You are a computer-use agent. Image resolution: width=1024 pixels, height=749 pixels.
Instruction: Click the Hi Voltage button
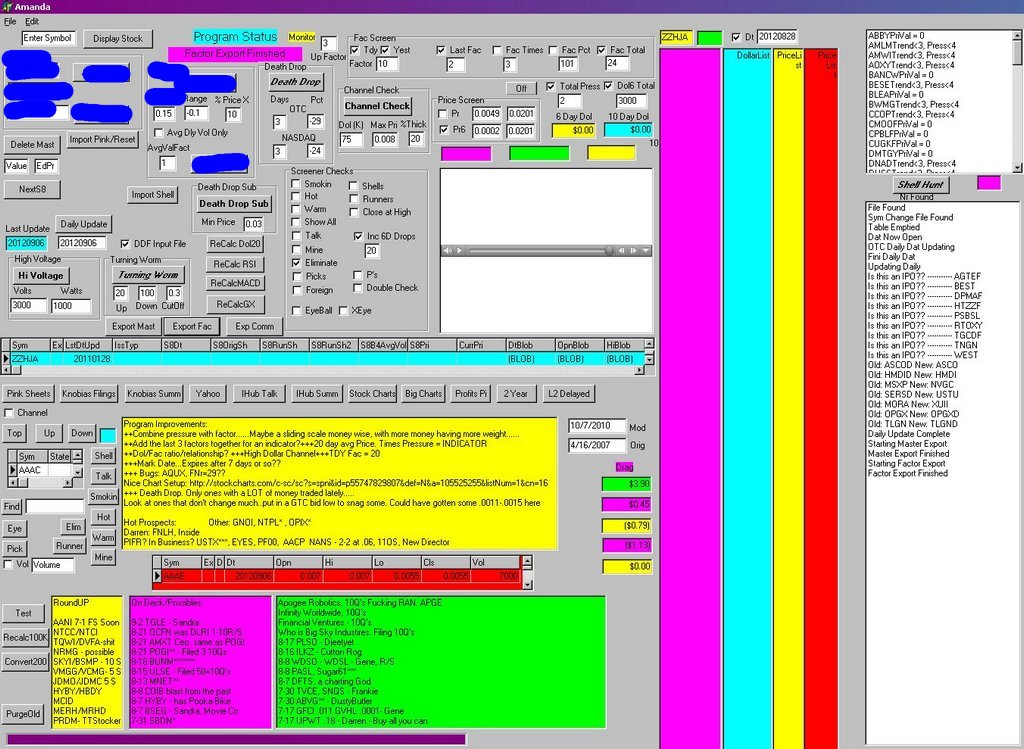(40, 276)
